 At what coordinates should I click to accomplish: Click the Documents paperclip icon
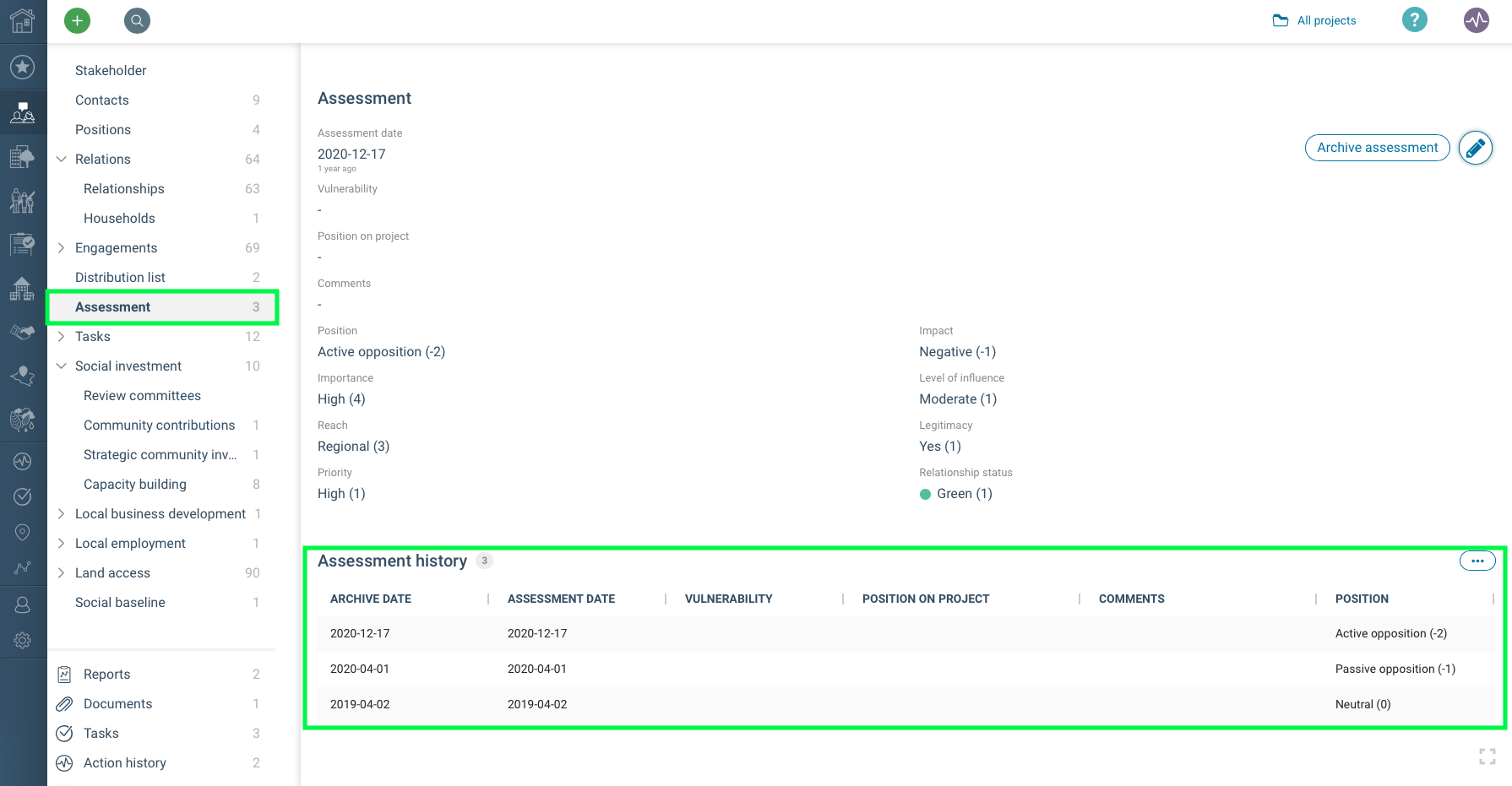[x=64, y=704]
